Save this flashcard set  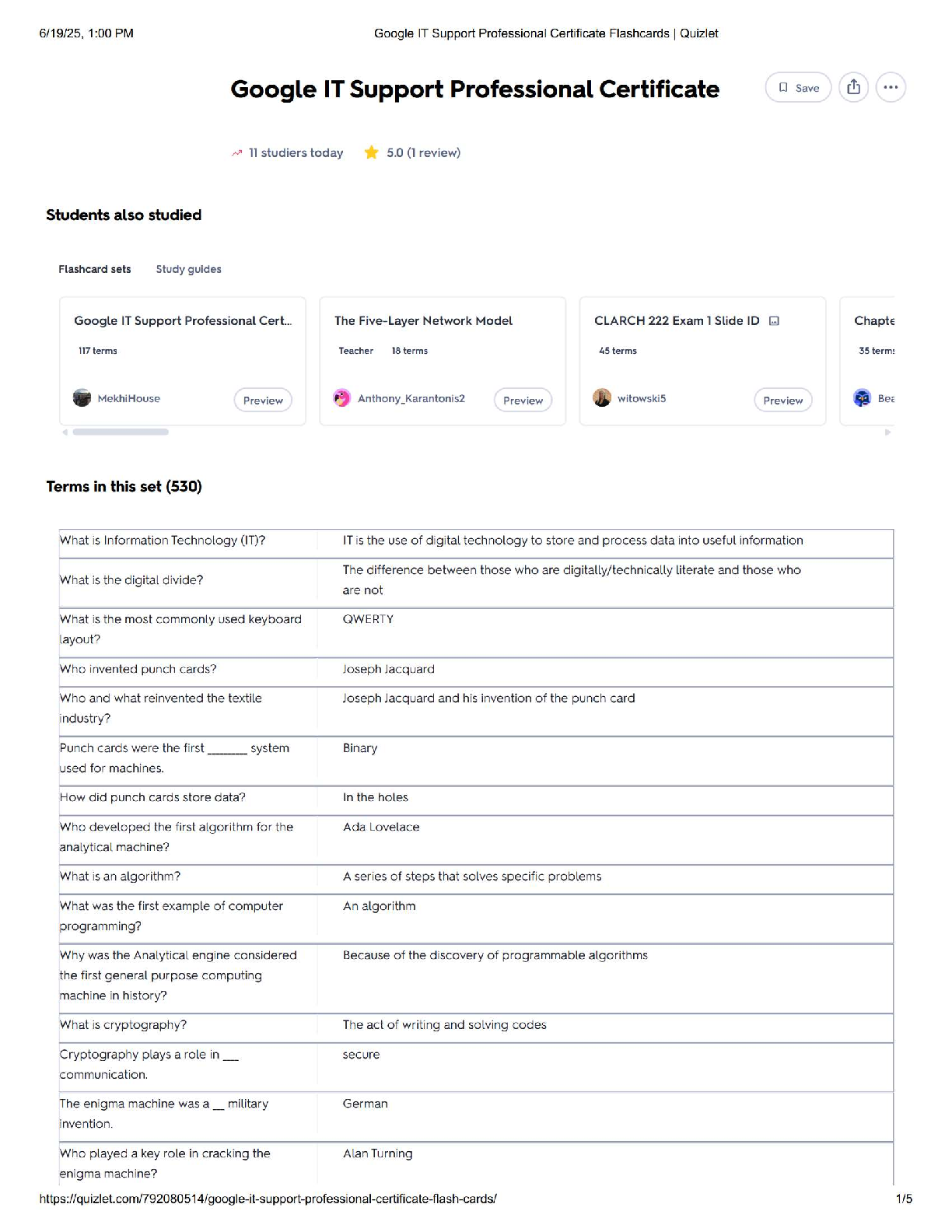(798, 87)
